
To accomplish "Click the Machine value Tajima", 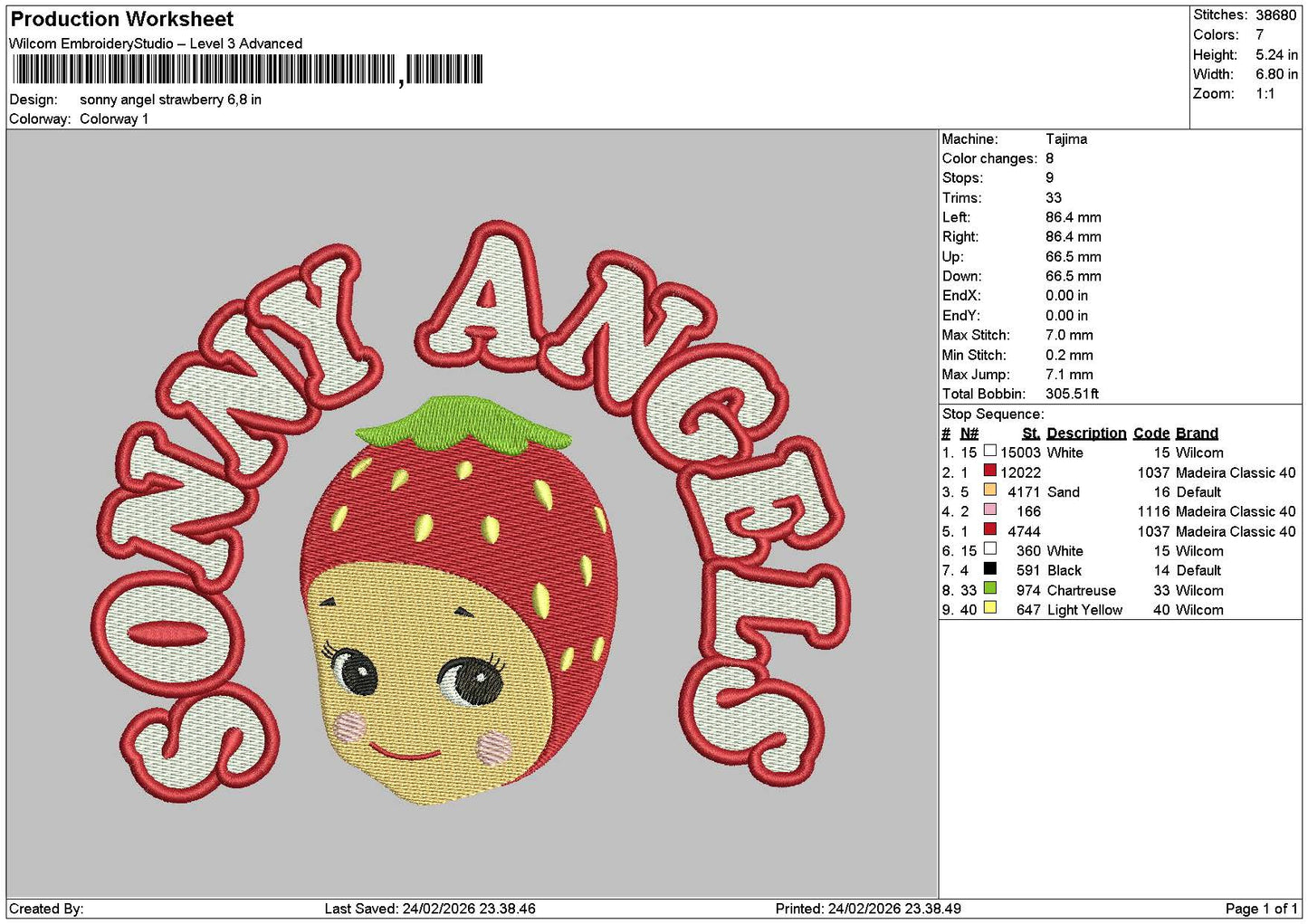I will pos(1066,139).
